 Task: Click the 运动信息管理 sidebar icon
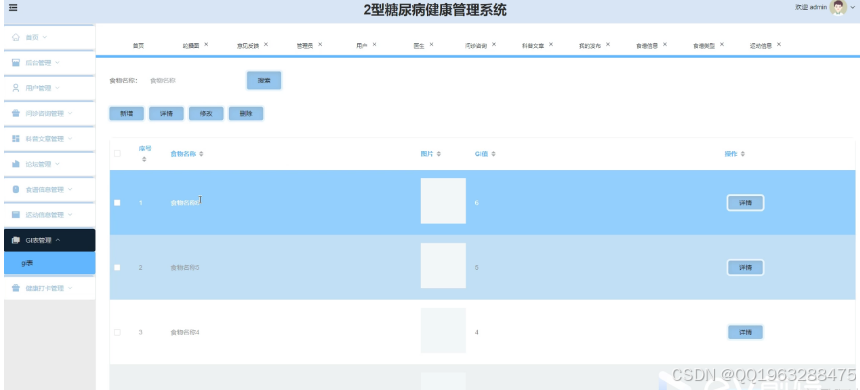click(x=16, y=214)
